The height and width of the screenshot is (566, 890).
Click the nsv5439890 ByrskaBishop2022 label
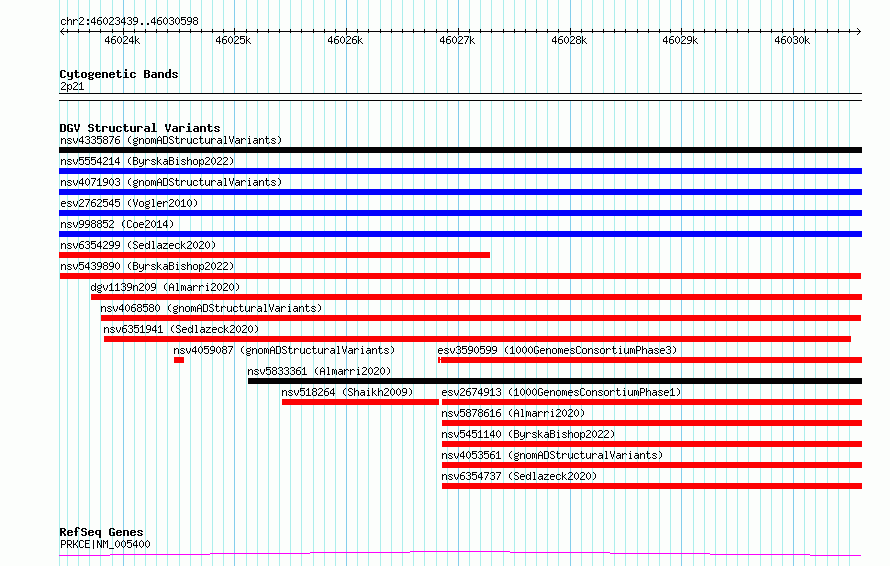(x=147, y=266)
